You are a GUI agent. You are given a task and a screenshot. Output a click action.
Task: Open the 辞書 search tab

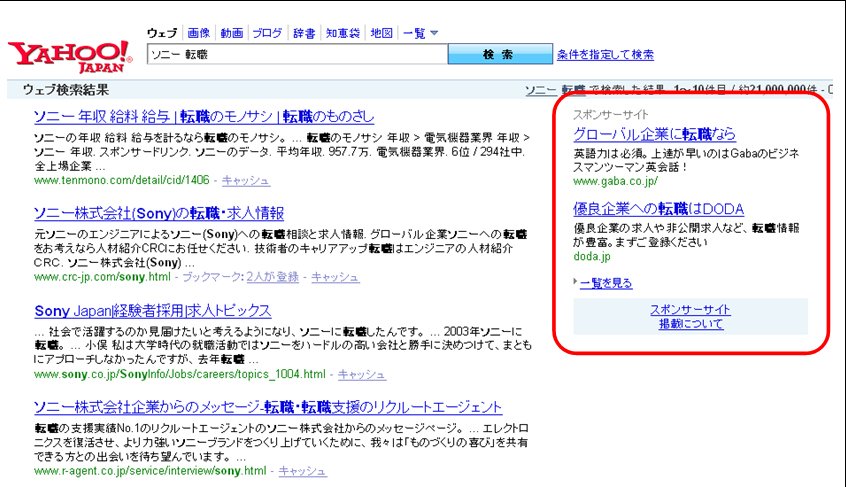304,33
